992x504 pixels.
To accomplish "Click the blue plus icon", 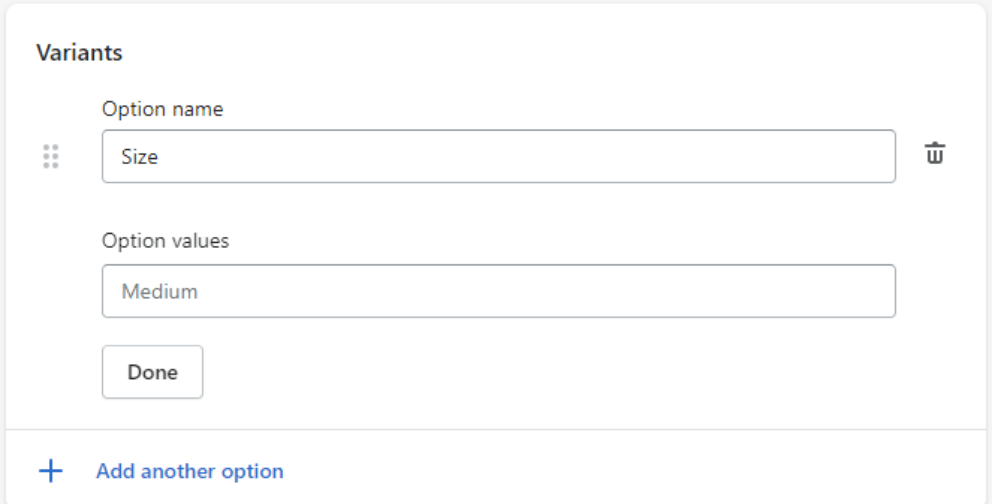I will (x=51, y=471).
